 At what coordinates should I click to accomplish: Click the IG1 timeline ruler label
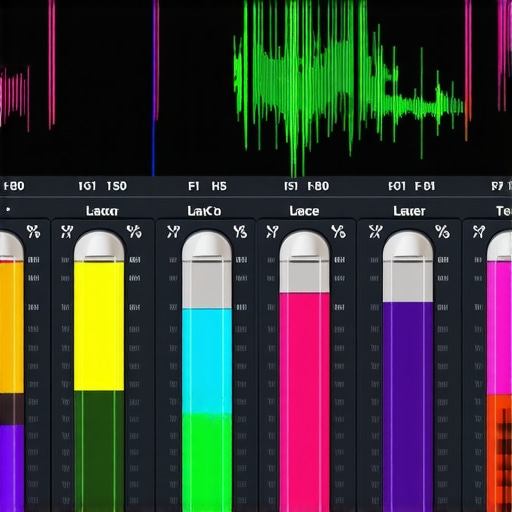point(87,186)
